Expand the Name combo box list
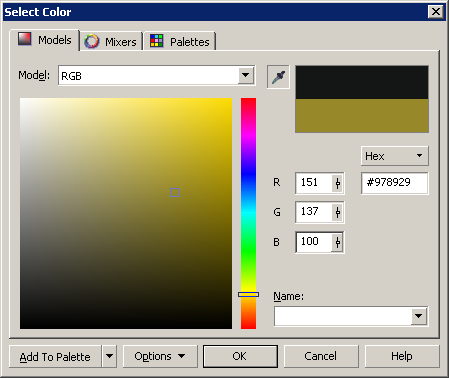 [419, 316]
